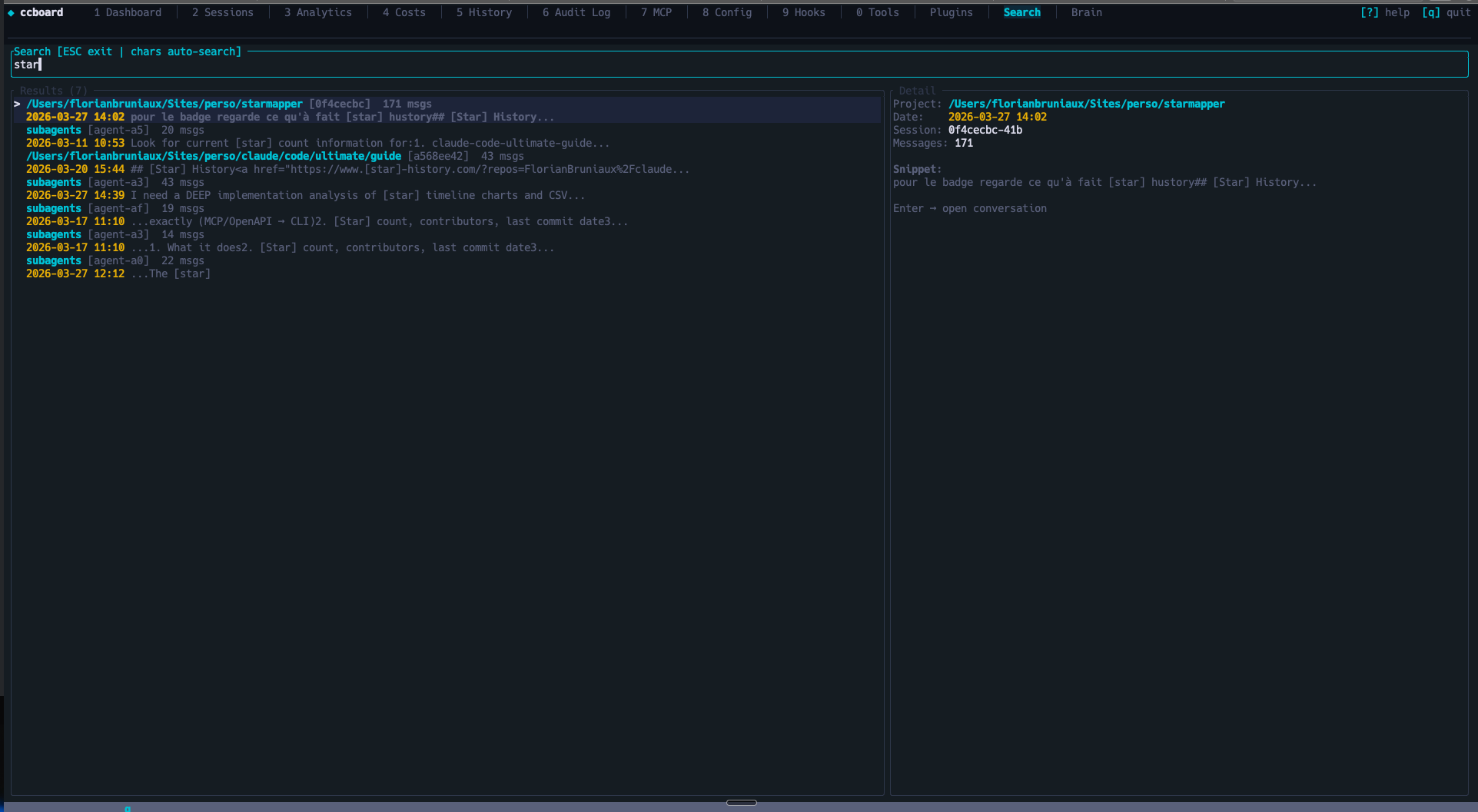Viewport: 1478px width, 812px height.
Task: Select subagents [agent-a0] 22 msgs result
Action: 115,260
